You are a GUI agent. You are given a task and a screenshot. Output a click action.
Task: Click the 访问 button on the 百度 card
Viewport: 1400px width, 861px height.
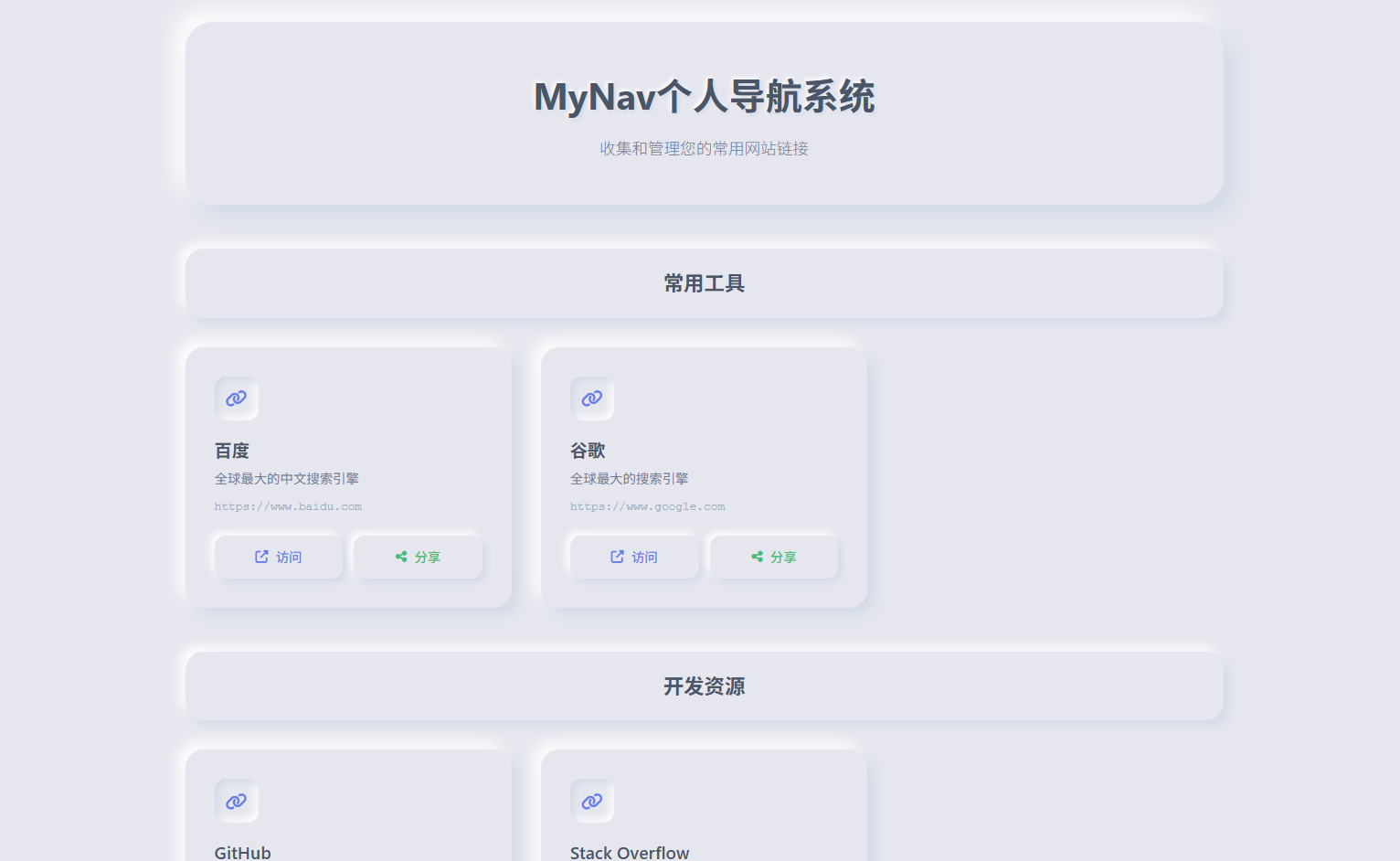[279, 557]
